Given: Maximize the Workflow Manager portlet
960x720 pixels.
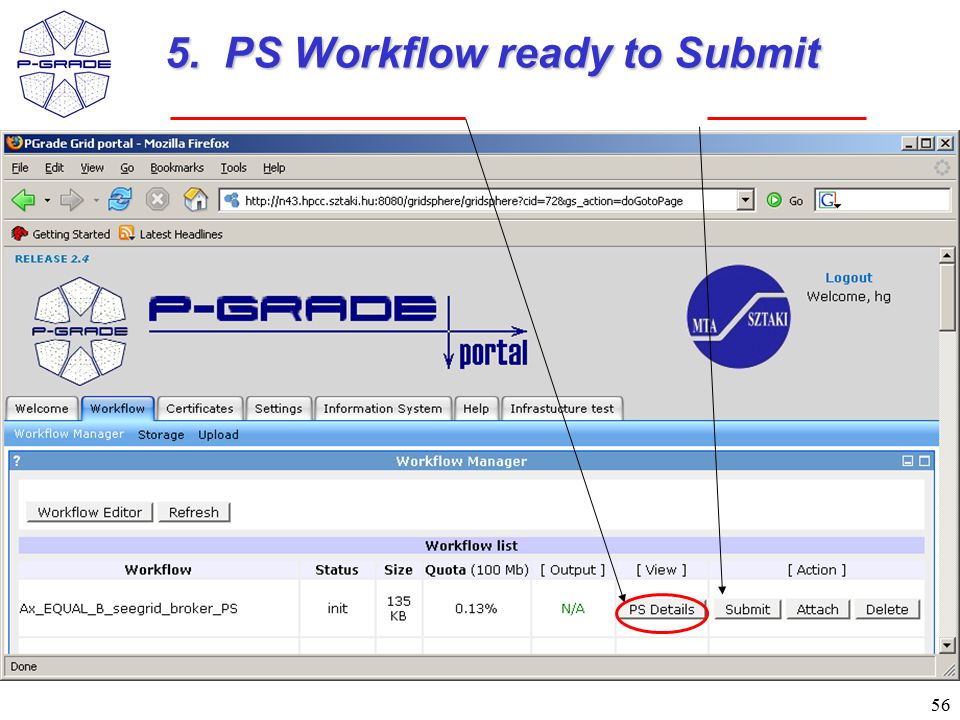Looking at the screenshot, I should [x=924, y=461].
